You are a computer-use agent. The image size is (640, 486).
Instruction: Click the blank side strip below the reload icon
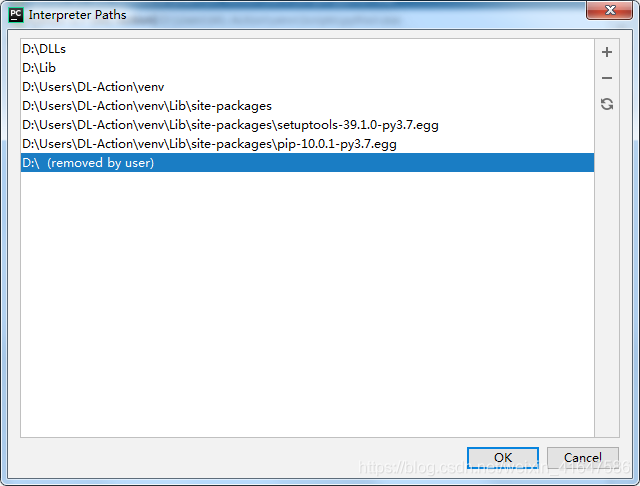607,280
